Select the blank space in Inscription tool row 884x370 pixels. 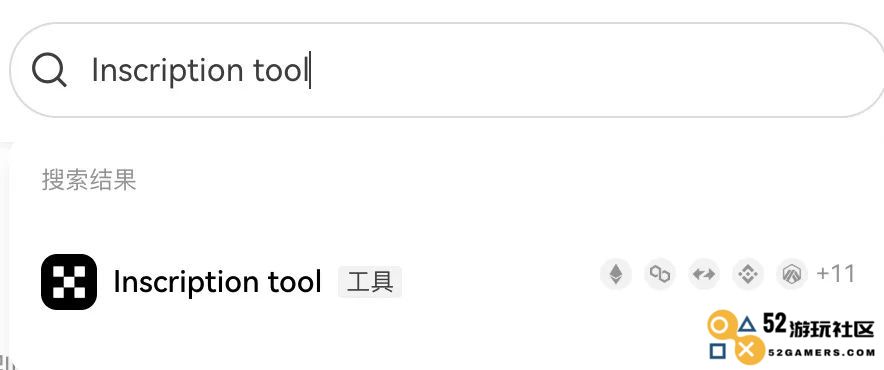click(x=501, y=281)
